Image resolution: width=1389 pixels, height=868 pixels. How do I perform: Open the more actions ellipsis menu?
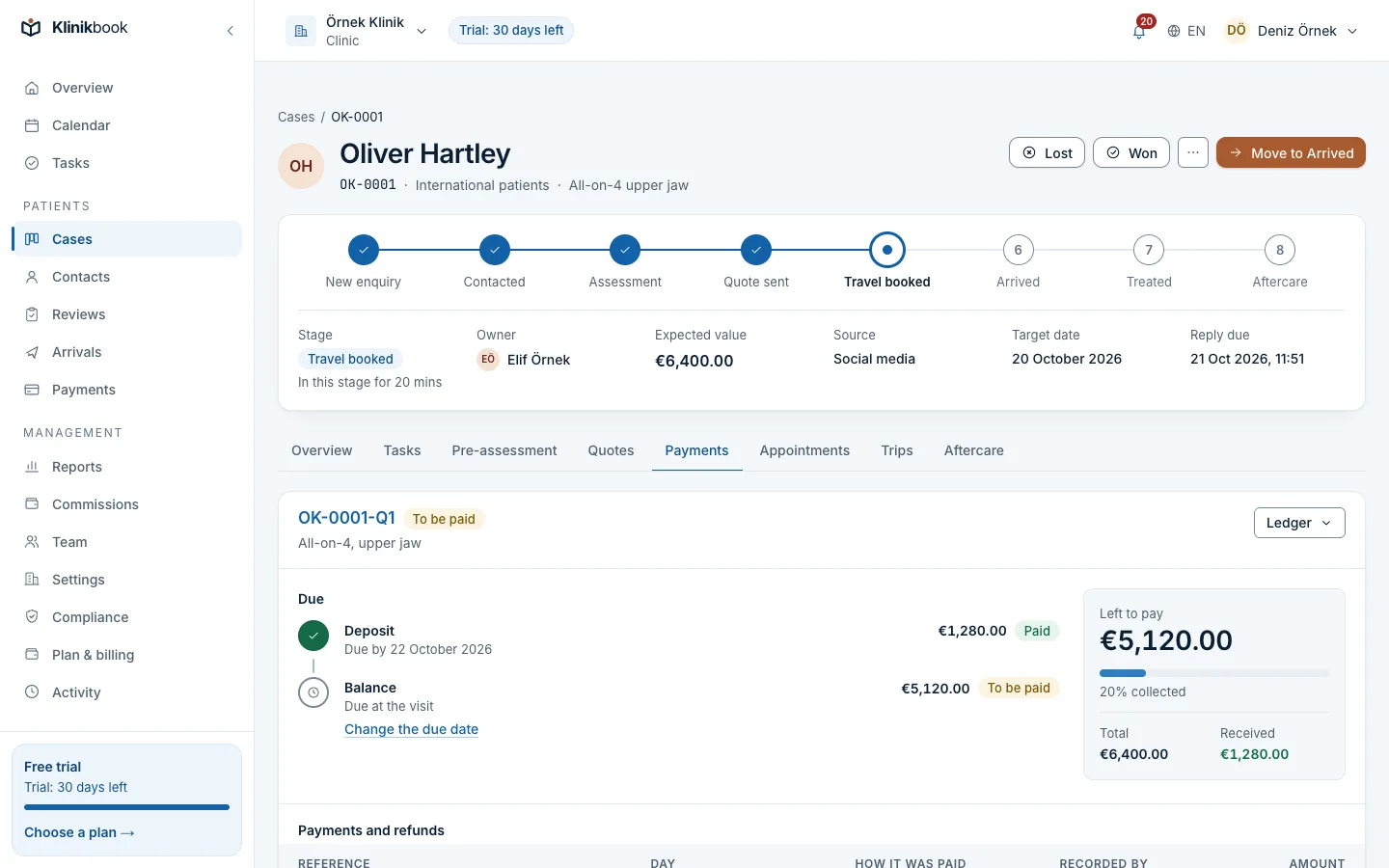pos(1193,152)
